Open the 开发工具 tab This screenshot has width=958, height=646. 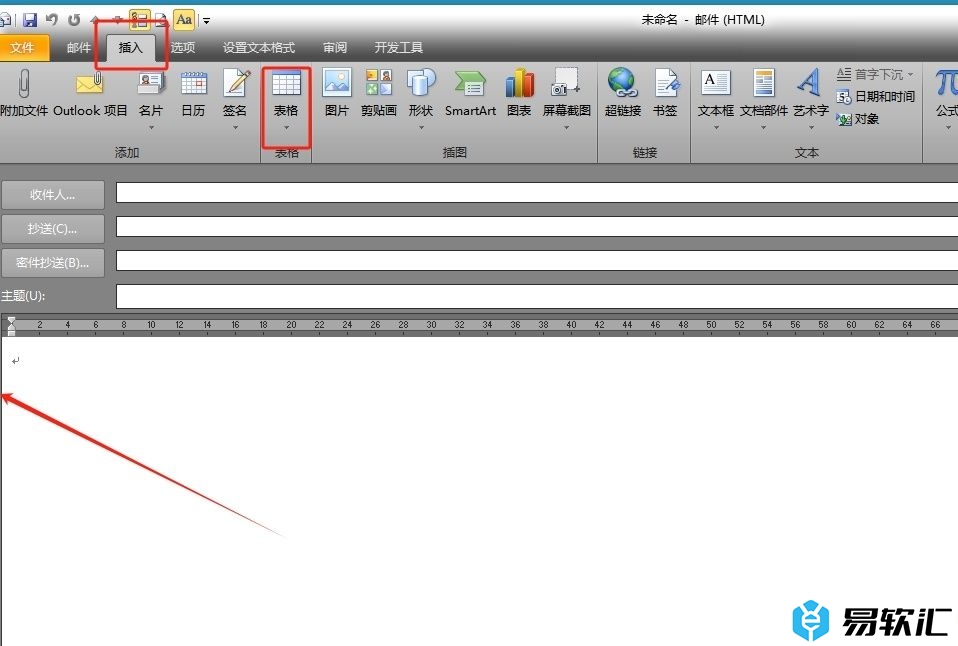[x=398, y=48]
